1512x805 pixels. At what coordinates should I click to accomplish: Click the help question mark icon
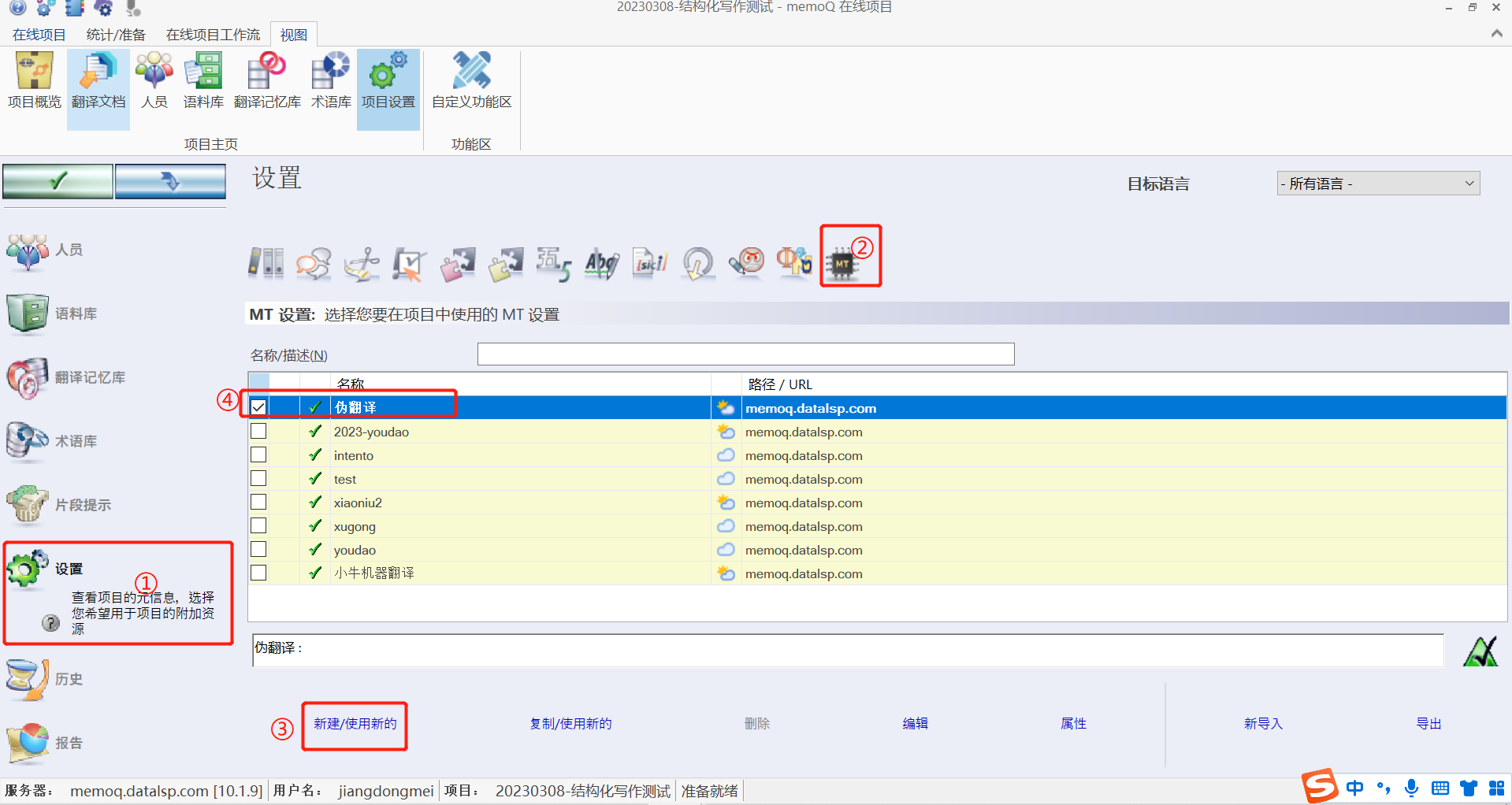coord(50,623)
